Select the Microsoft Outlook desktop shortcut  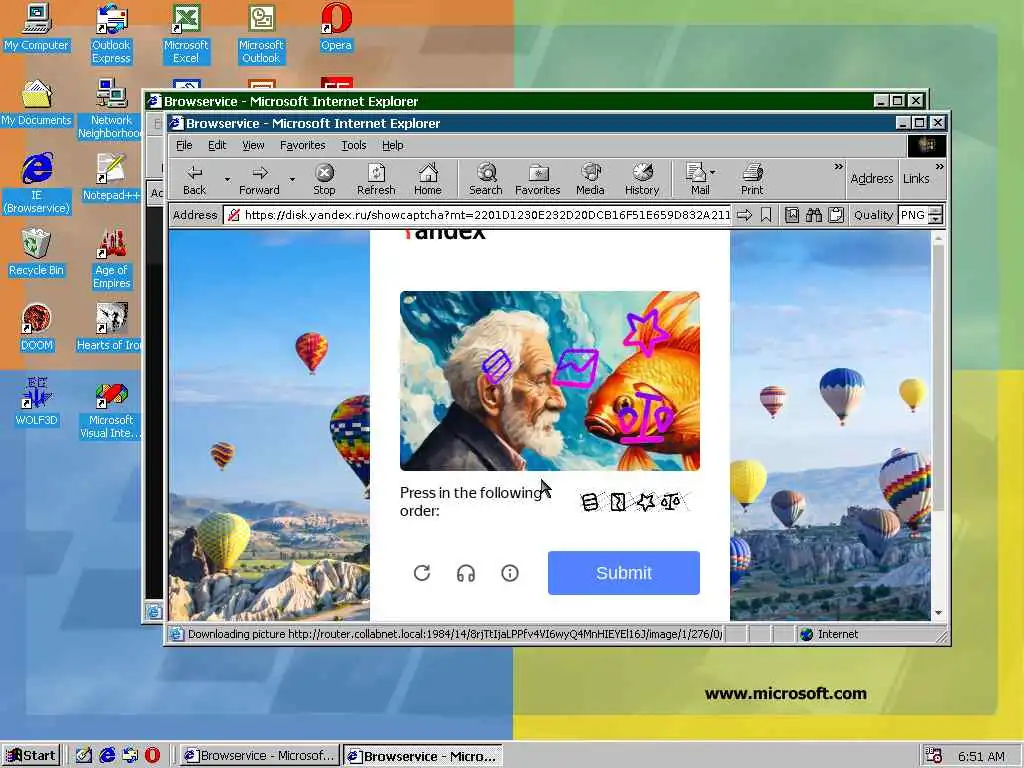click(x=261, y=34)
